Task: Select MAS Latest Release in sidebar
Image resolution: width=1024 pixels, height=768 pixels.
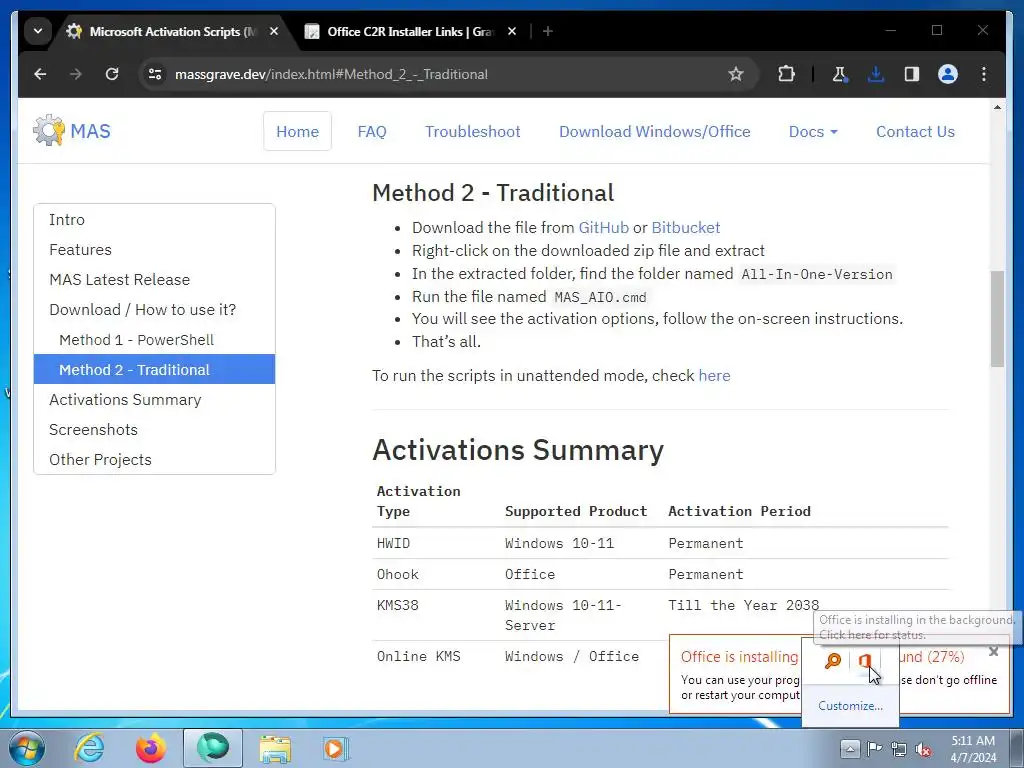Action: coord(154,280)
